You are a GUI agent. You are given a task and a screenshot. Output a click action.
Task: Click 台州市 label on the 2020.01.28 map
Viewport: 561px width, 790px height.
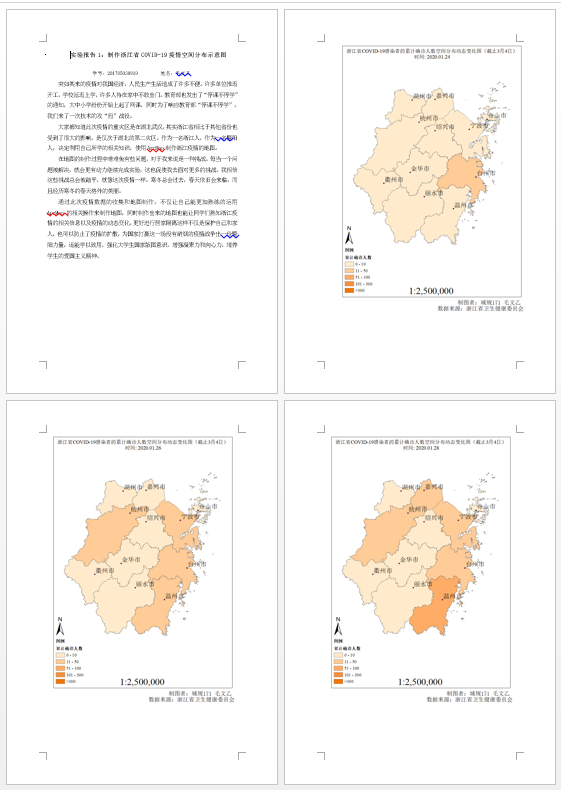tap(474, 564)
